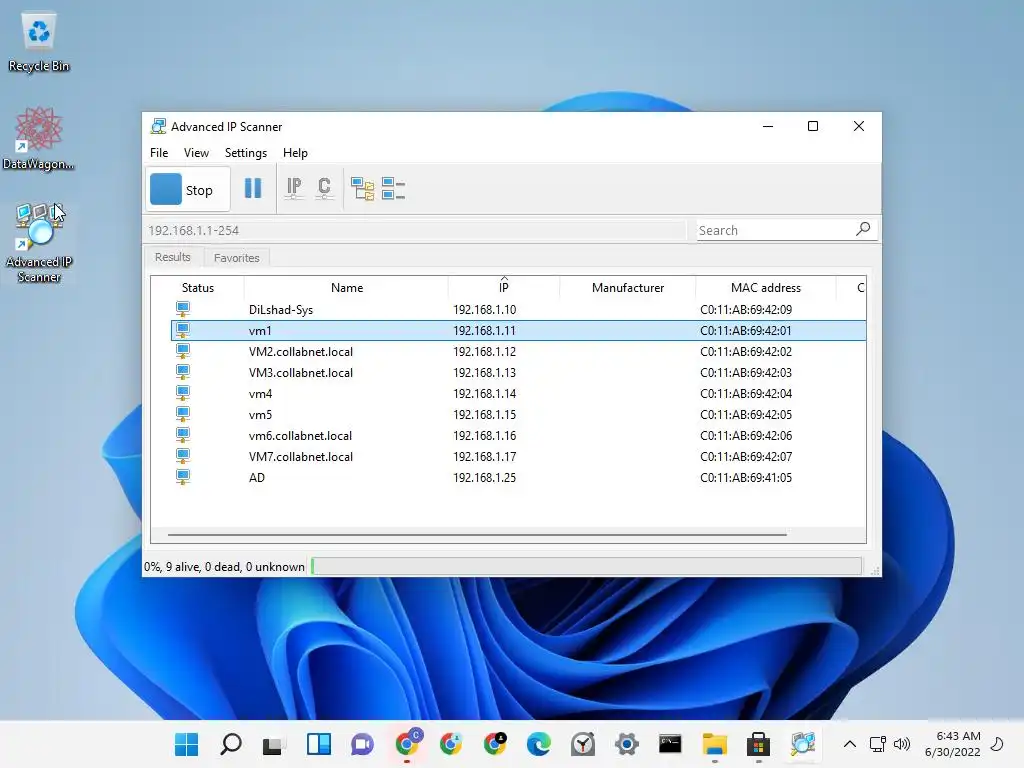This screenshot has width=1024, height=768.
Task: Click the IP toolbar icon
Action: click(x=294, y=189)
